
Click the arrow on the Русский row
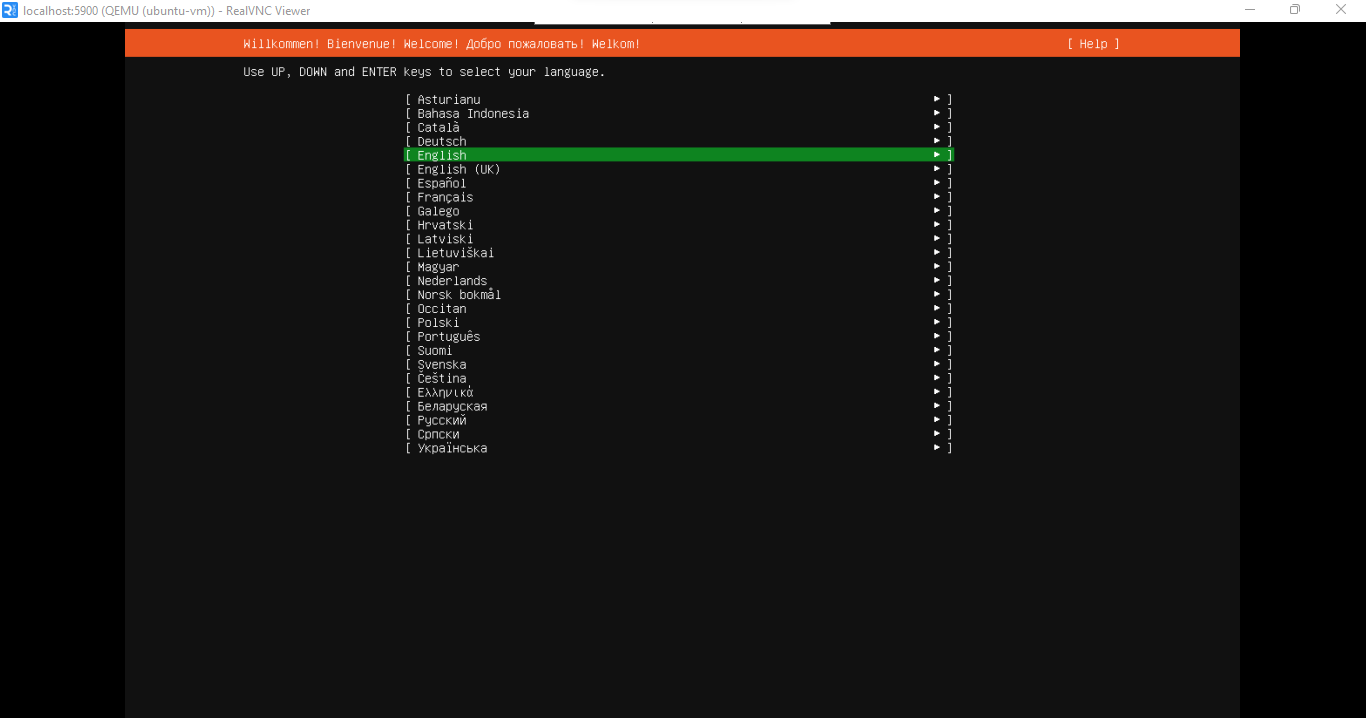pyautogui.click(x=937, y=421)
